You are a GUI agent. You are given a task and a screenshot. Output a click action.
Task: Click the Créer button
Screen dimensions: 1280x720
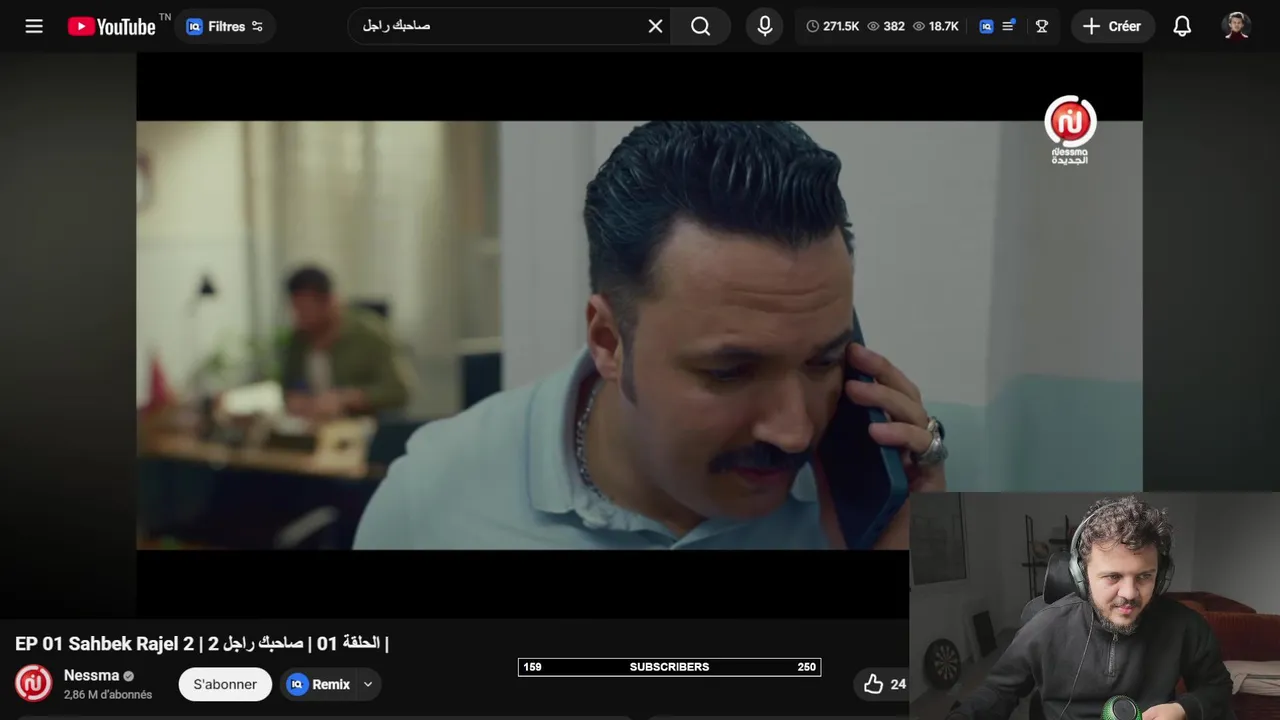coord(1112,26)
